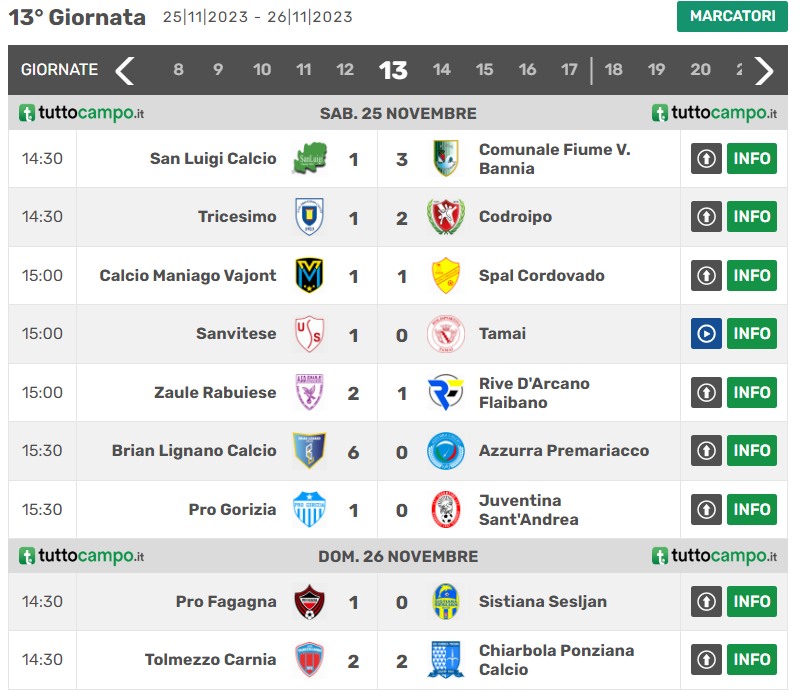
Task: Click the Sistiana Sesljan team crest
Action: 445,602
